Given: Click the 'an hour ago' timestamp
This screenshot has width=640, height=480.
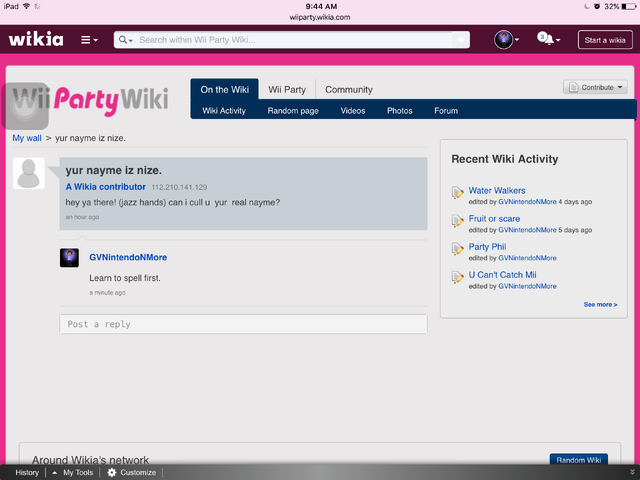Looking at the screenshot, I should [x=82, y=217].
